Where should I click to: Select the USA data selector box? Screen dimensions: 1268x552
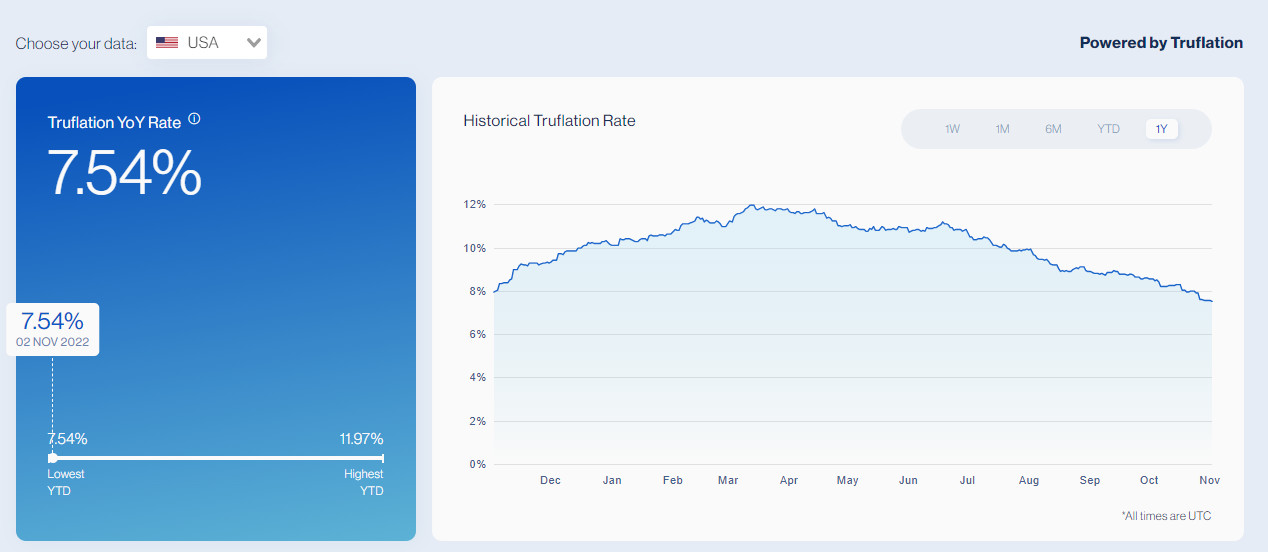[206, 43]
